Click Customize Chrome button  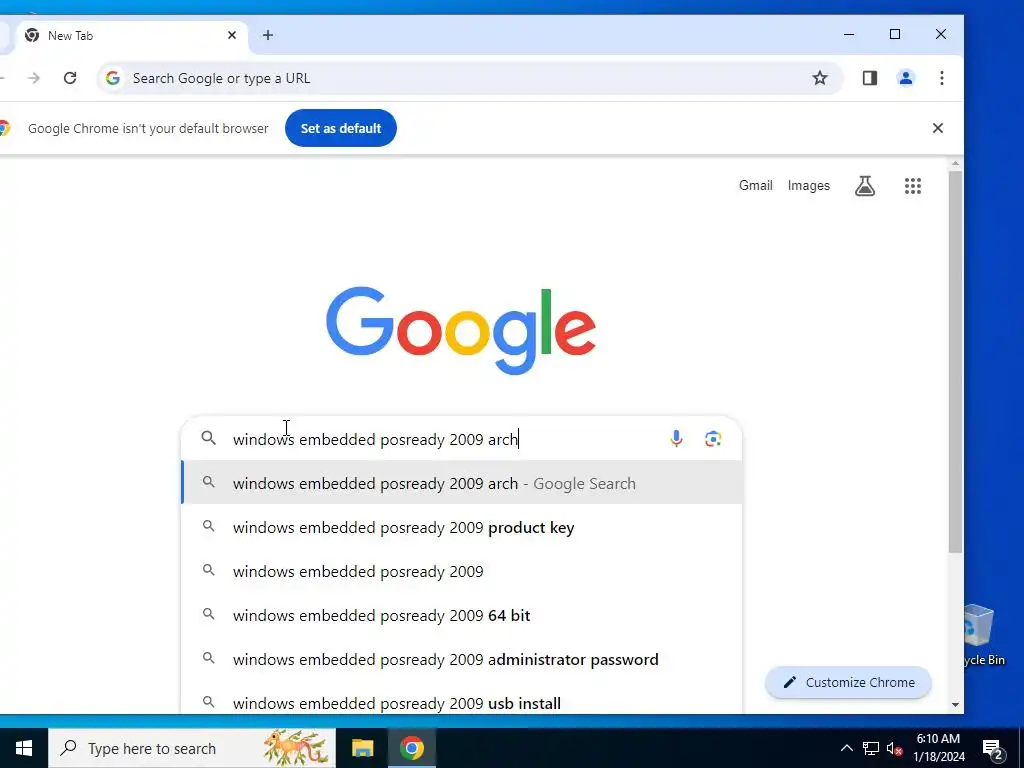848,682
